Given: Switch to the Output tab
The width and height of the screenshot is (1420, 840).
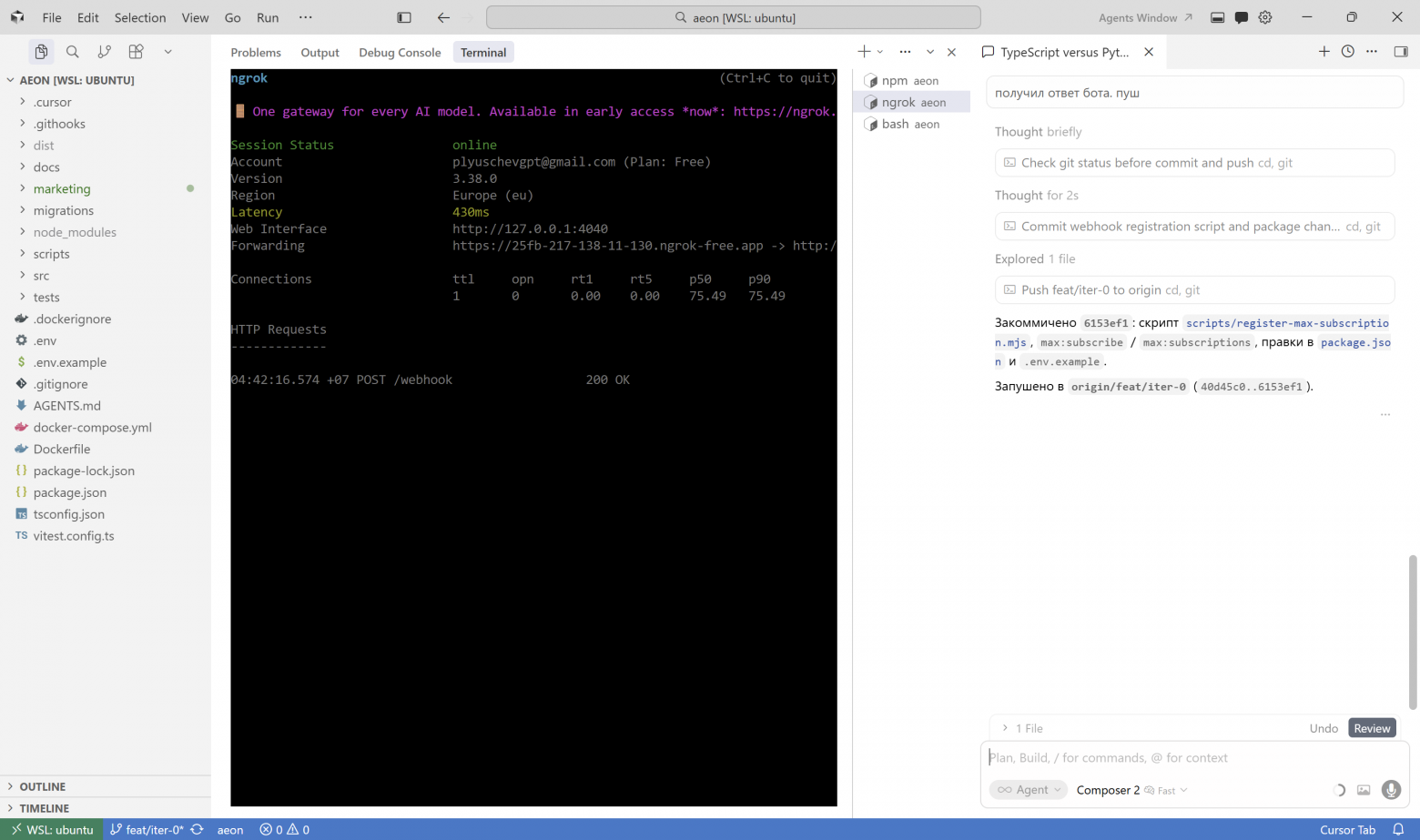Looking at the screenshot, I should tap(320, 52).
